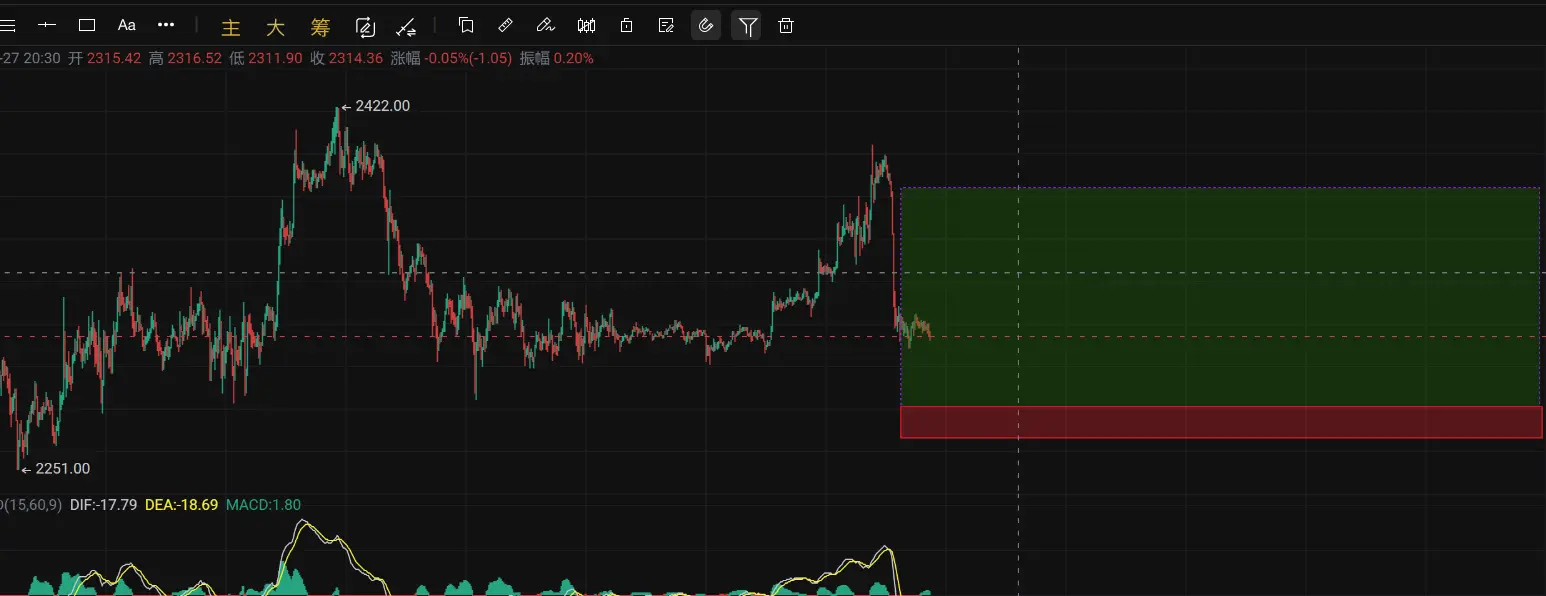This screenshot has height=596, width=1546.
Task: Toggle the lock drawings icon
Action: point(626,25)
